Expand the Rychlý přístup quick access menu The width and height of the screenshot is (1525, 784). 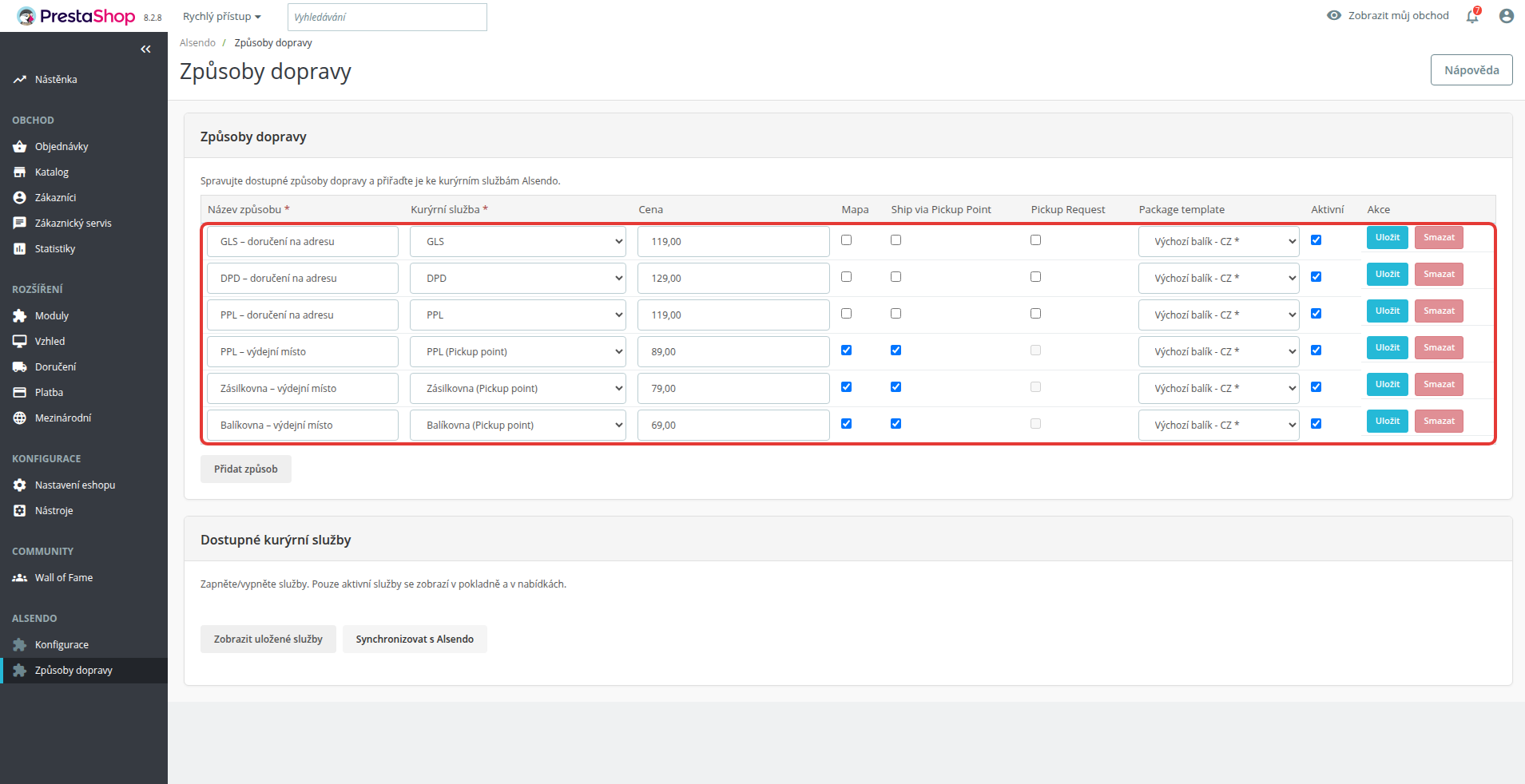[x=222, y=17]
